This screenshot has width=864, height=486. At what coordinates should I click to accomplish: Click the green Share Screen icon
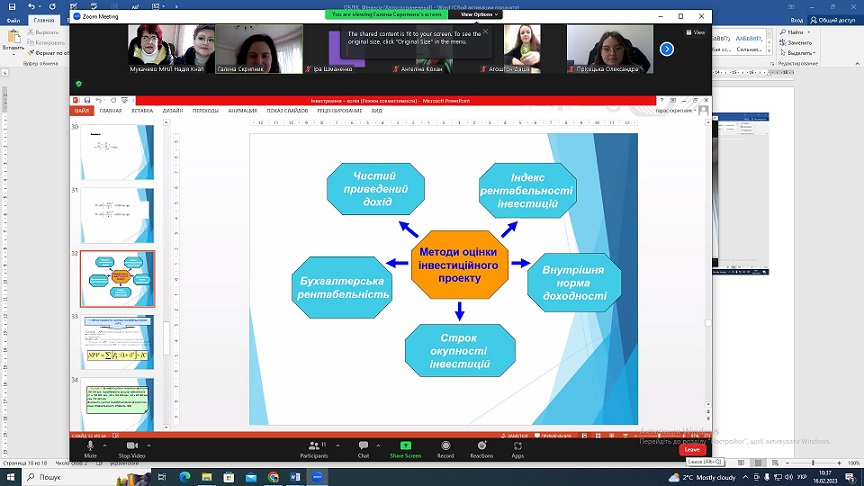pos(406,445)
